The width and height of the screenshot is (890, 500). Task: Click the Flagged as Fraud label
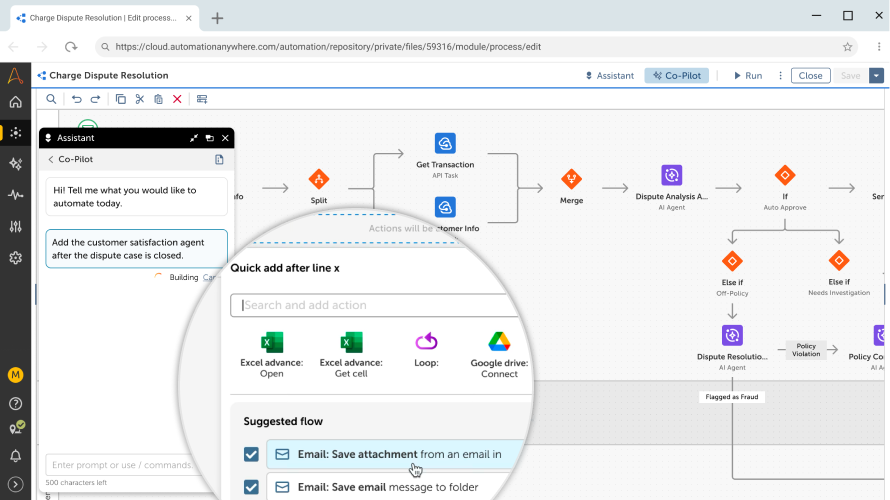tap(732, 397)
